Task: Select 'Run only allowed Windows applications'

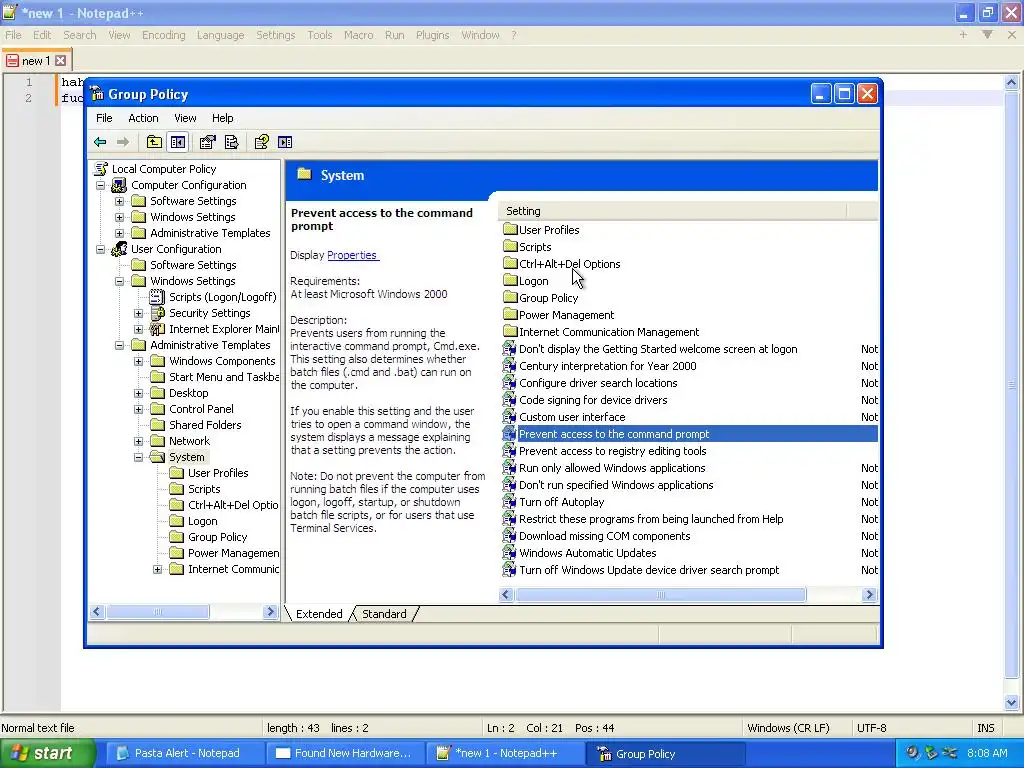Action: tap(612, 468)
